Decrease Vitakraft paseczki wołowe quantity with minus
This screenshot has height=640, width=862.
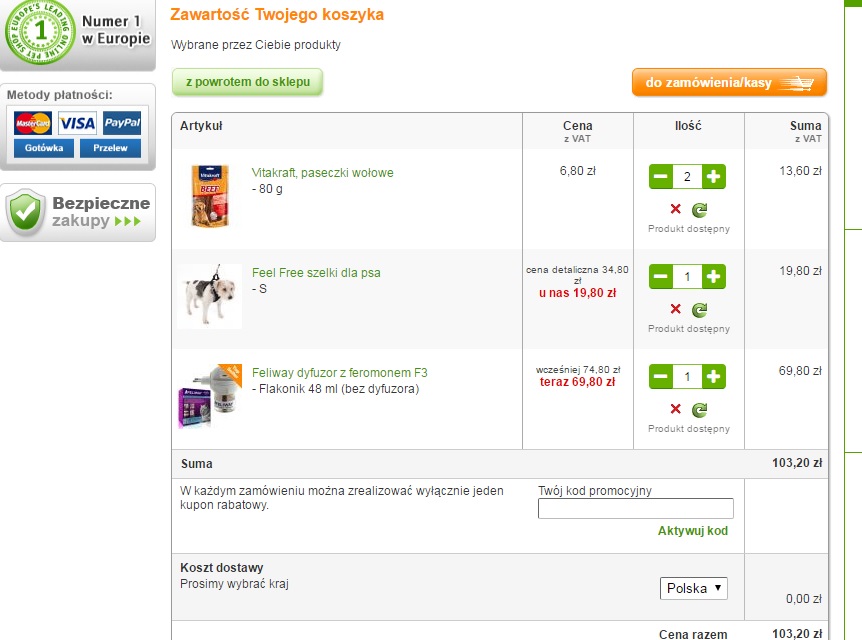click(661, 177)
